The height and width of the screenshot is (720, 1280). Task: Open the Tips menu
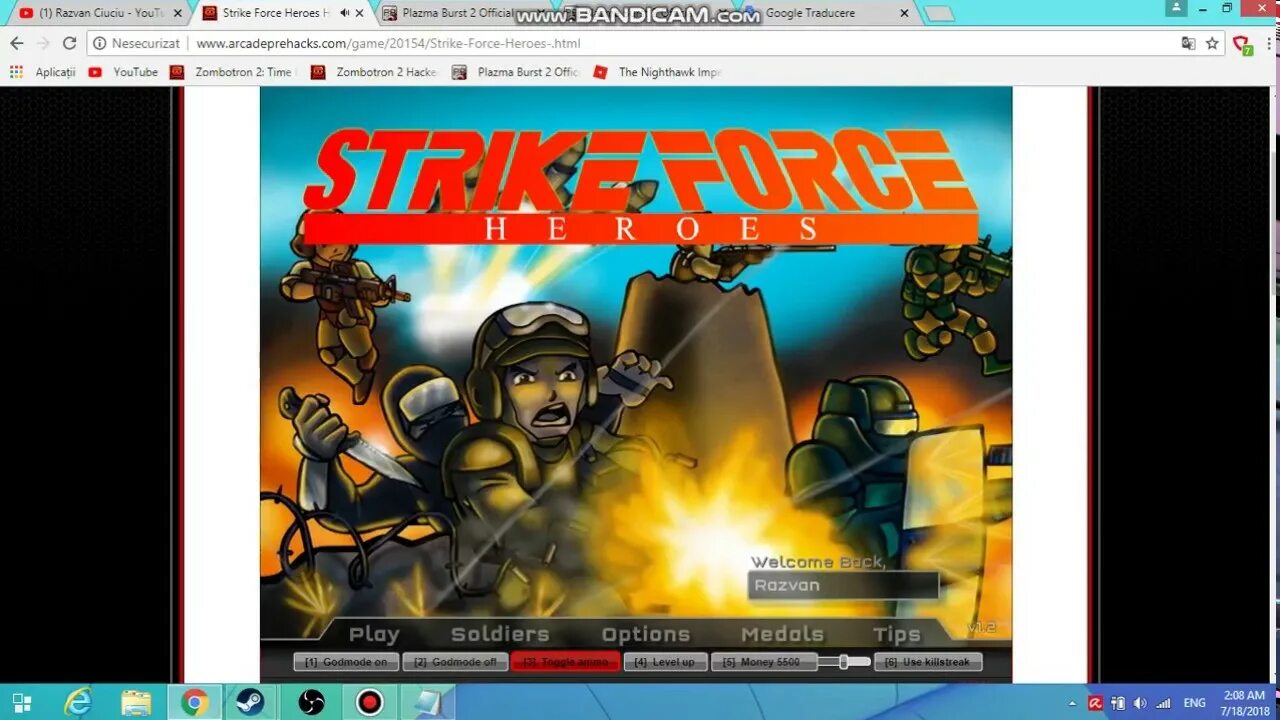pyautogui.click(x=897, y=634)
